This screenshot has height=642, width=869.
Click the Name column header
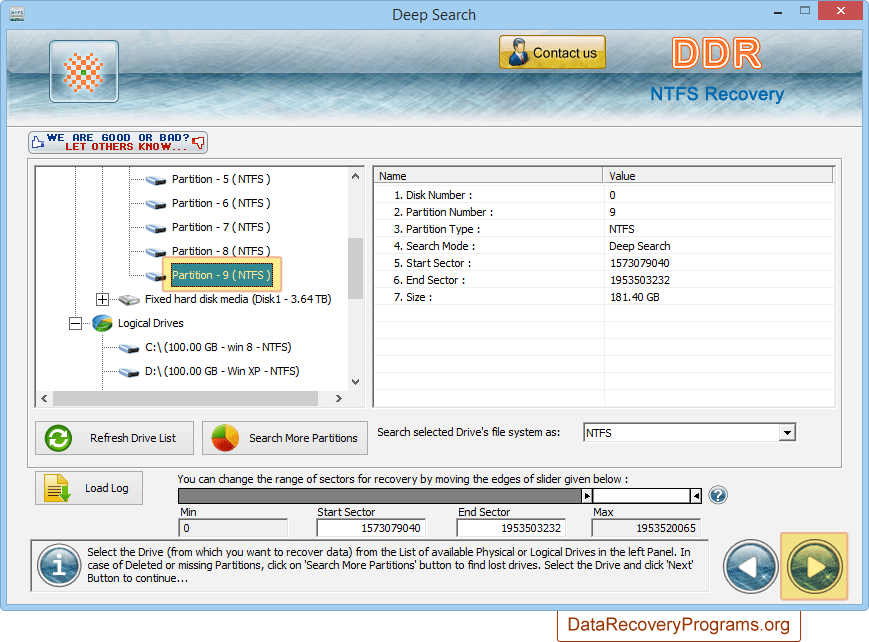[488, 176]
